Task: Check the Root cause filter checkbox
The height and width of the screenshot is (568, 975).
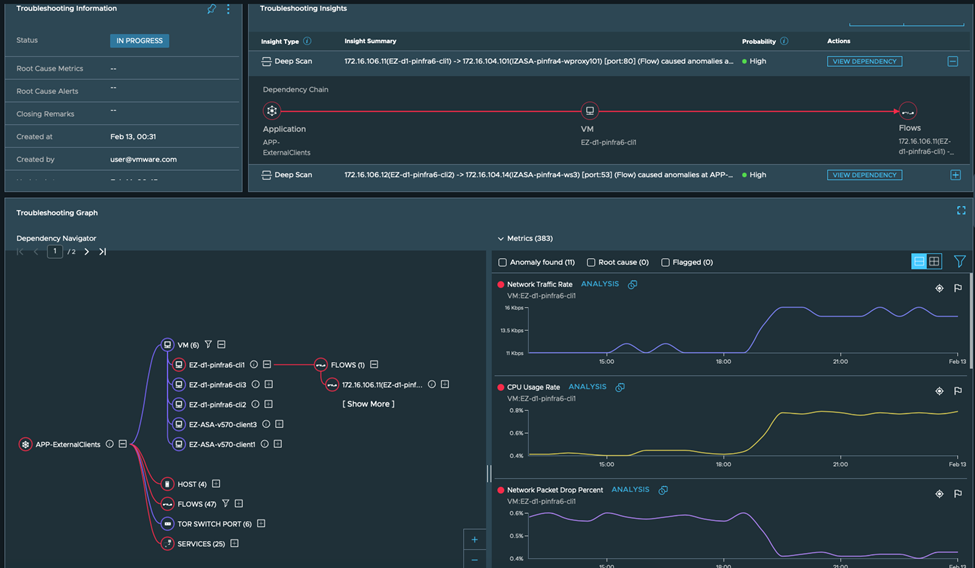Action: tap(591, 263)
